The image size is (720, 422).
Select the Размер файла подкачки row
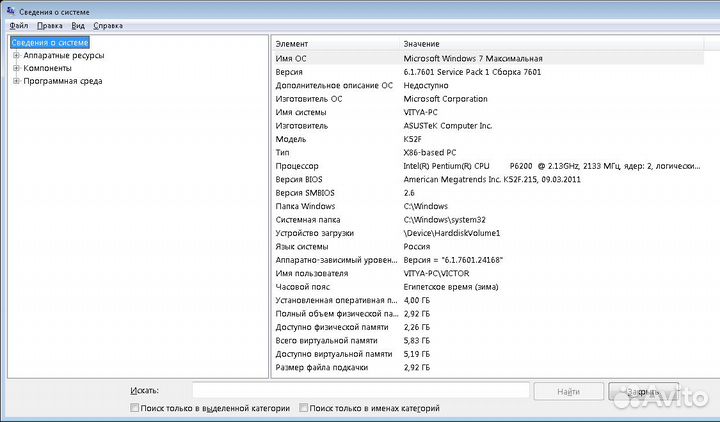(488, 367)
